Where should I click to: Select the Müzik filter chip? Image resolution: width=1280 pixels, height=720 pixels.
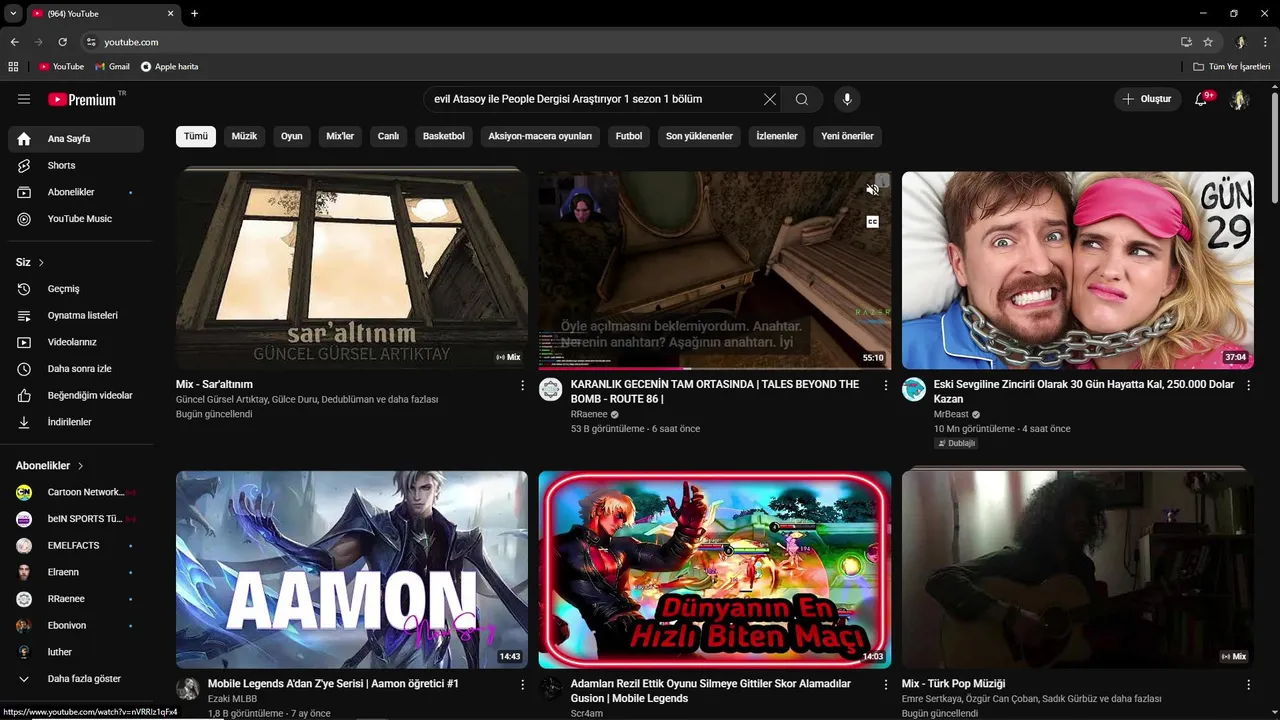245,136
